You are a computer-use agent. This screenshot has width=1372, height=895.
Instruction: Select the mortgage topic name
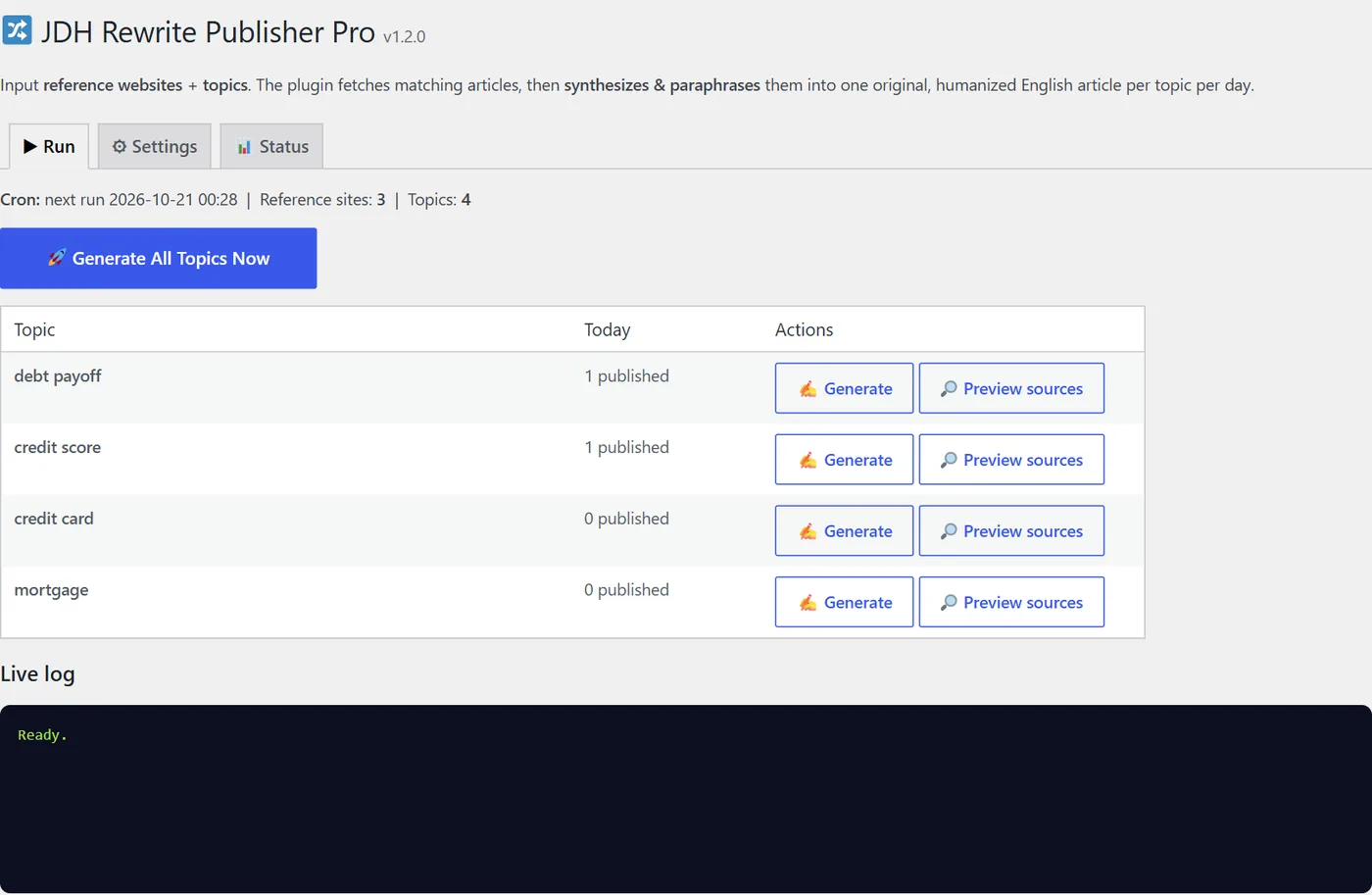51,590
